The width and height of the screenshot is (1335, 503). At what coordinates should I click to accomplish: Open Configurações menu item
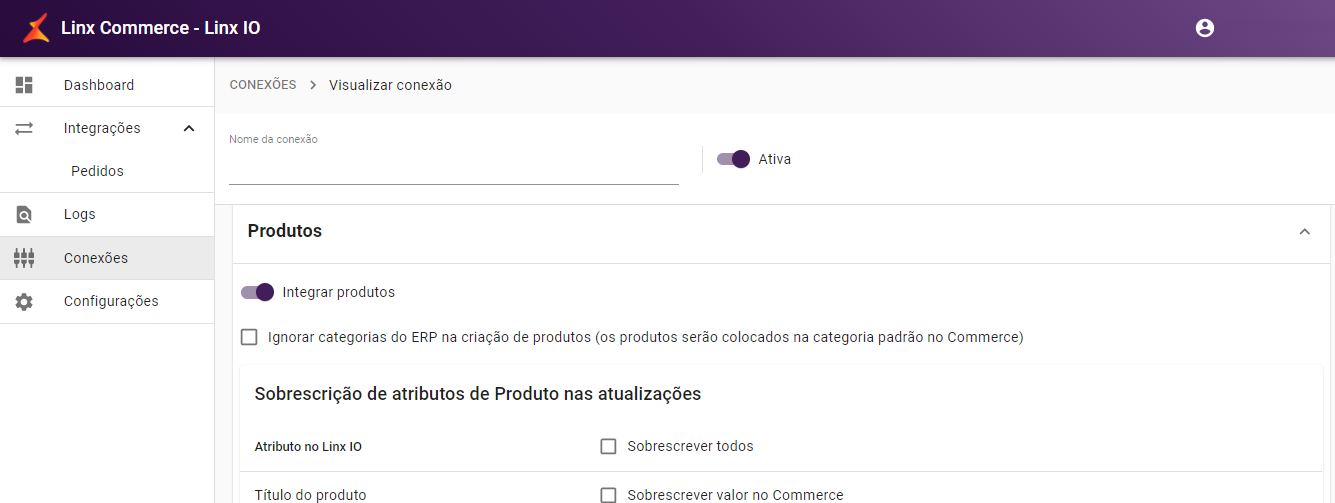click(107, 301)
